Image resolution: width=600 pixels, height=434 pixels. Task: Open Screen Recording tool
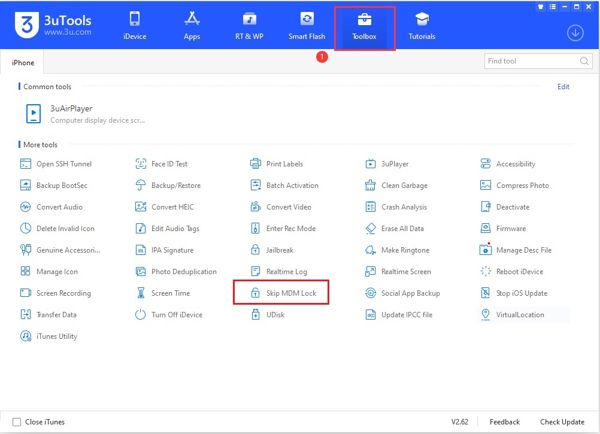[x=55, y=293]
